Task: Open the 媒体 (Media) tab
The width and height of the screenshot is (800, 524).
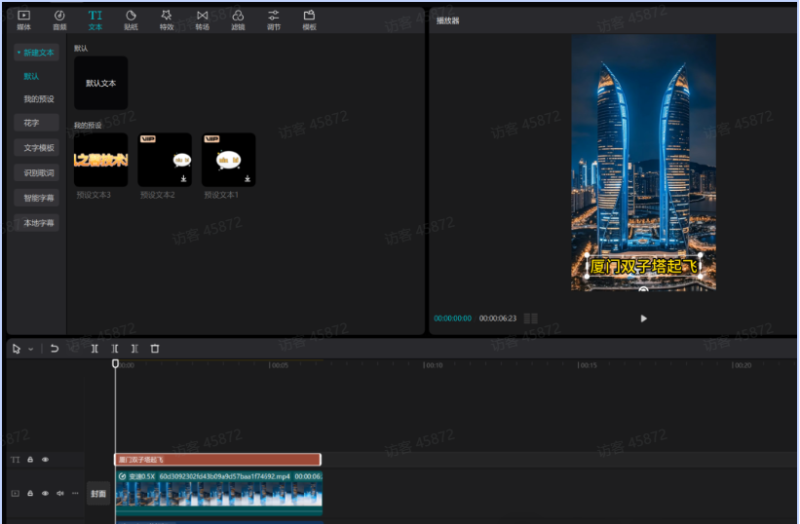Action: tap(24, 20)
